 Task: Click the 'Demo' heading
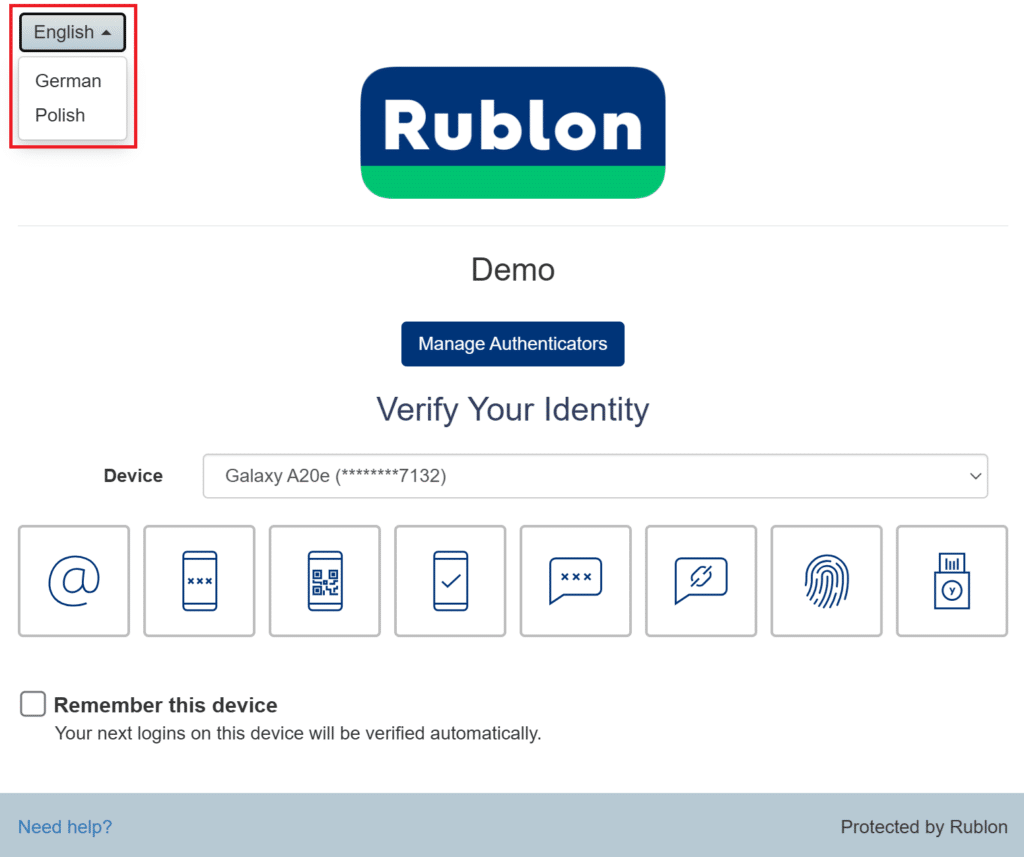pyautogui.click(x=512, y=270)
